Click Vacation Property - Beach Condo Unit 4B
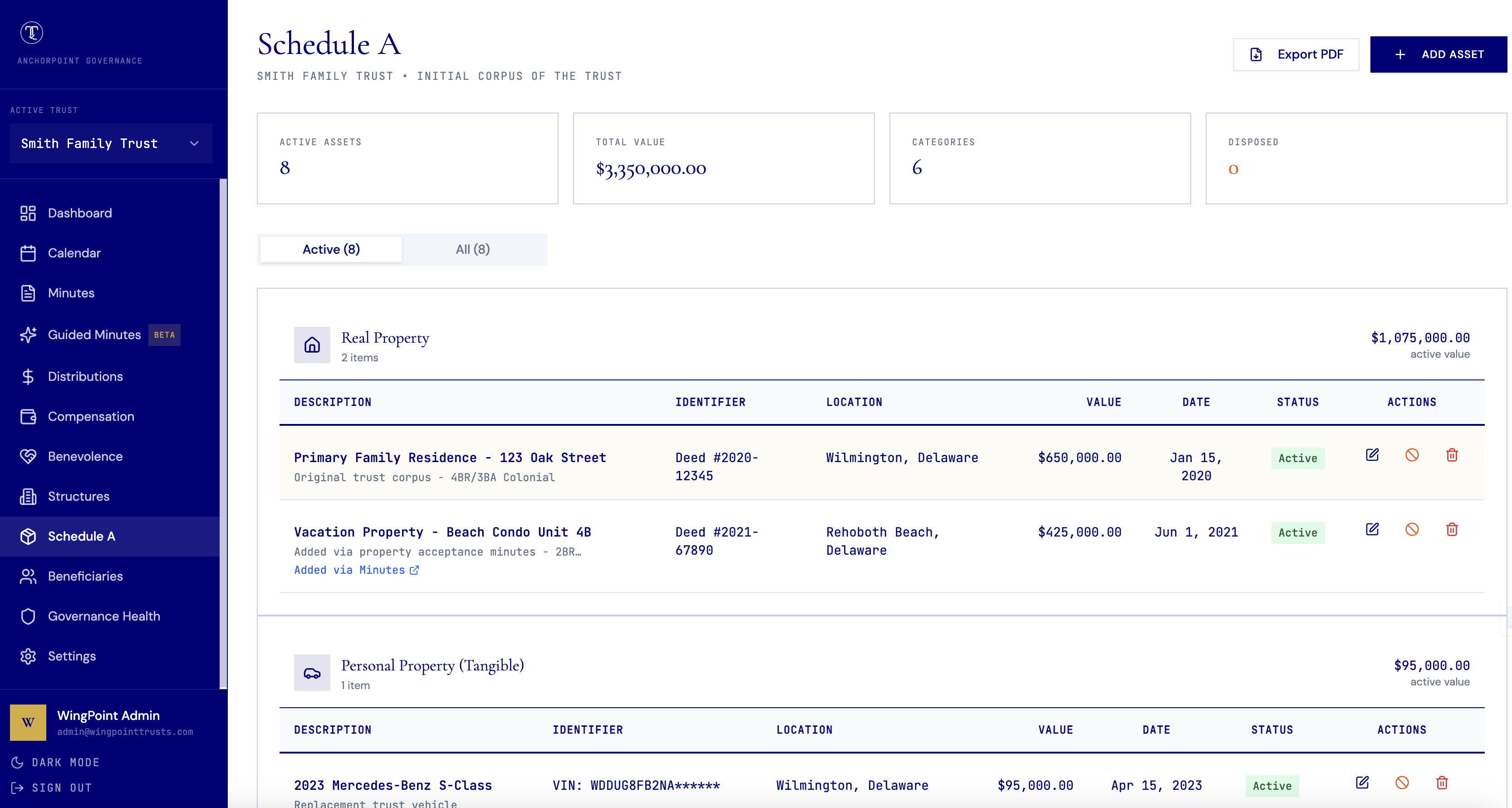The width and height of the screenshot is (1512, 808). coord(442,532)
